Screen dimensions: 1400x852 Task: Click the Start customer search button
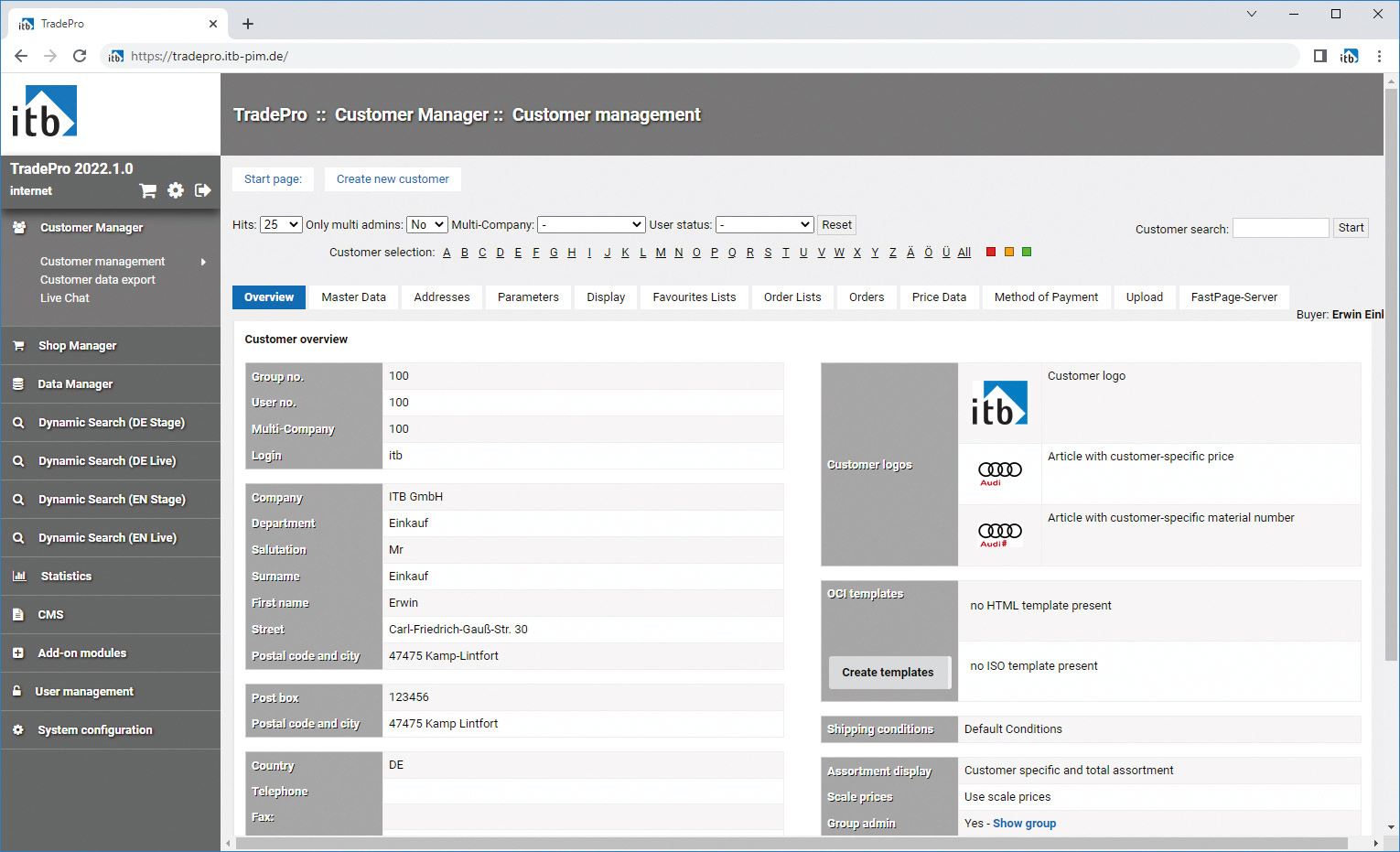tap(1351, 228)
